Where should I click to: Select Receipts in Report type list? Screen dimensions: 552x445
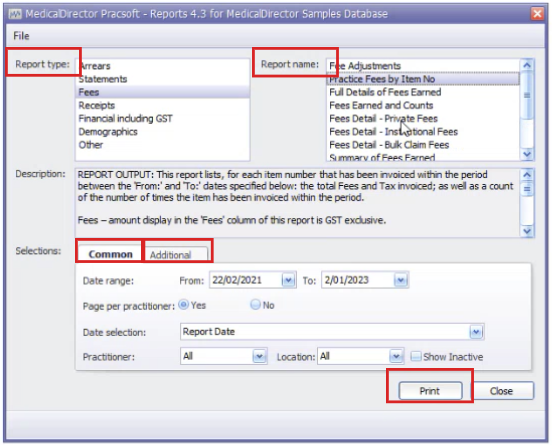coord(97,105)
